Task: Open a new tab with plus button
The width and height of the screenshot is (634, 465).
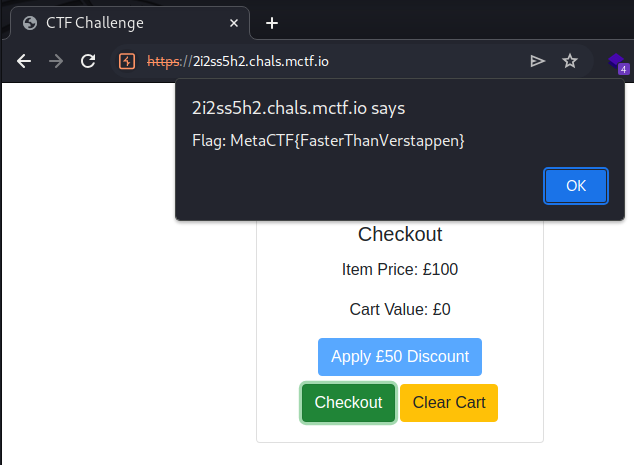Action: click(271, 22)
